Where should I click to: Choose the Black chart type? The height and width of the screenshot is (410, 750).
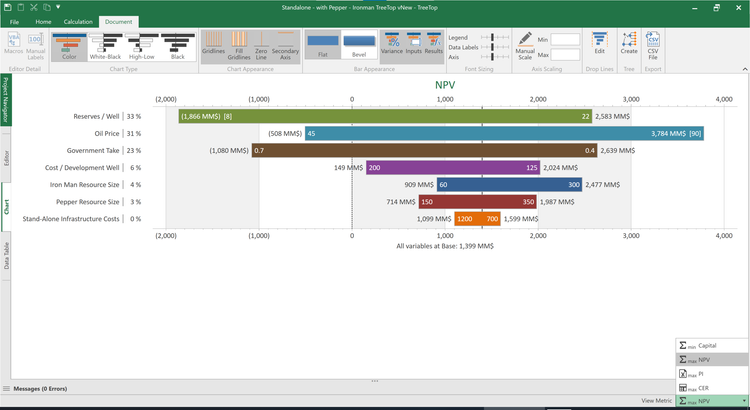tap(178, 46)
